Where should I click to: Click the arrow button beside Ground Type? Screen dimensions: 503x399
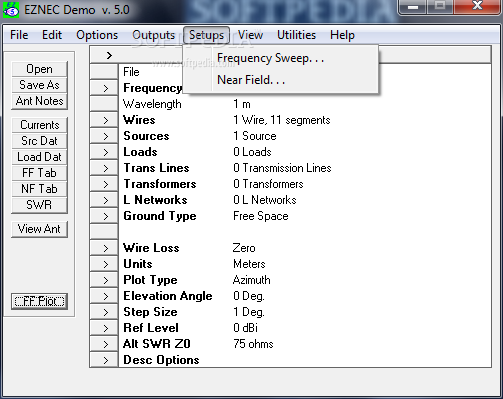click(104, 216)
